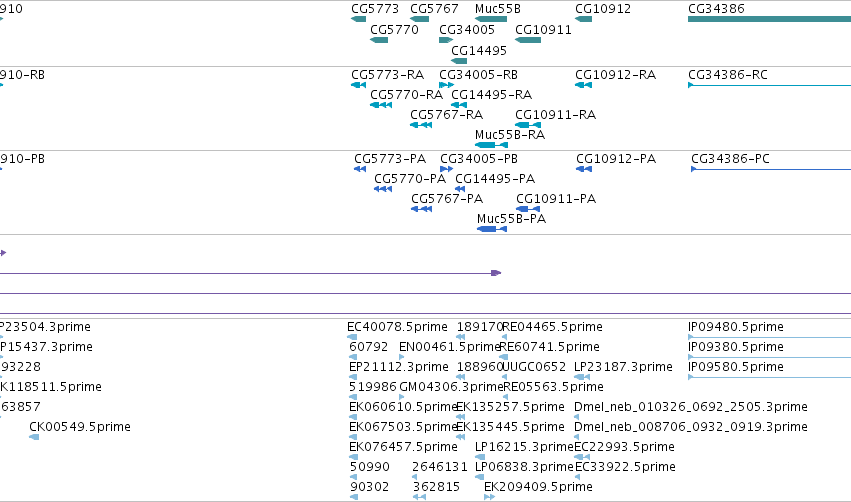The image size is (851, 502).
Task: Open EST RE05563.5prime label
Action: 554,387
